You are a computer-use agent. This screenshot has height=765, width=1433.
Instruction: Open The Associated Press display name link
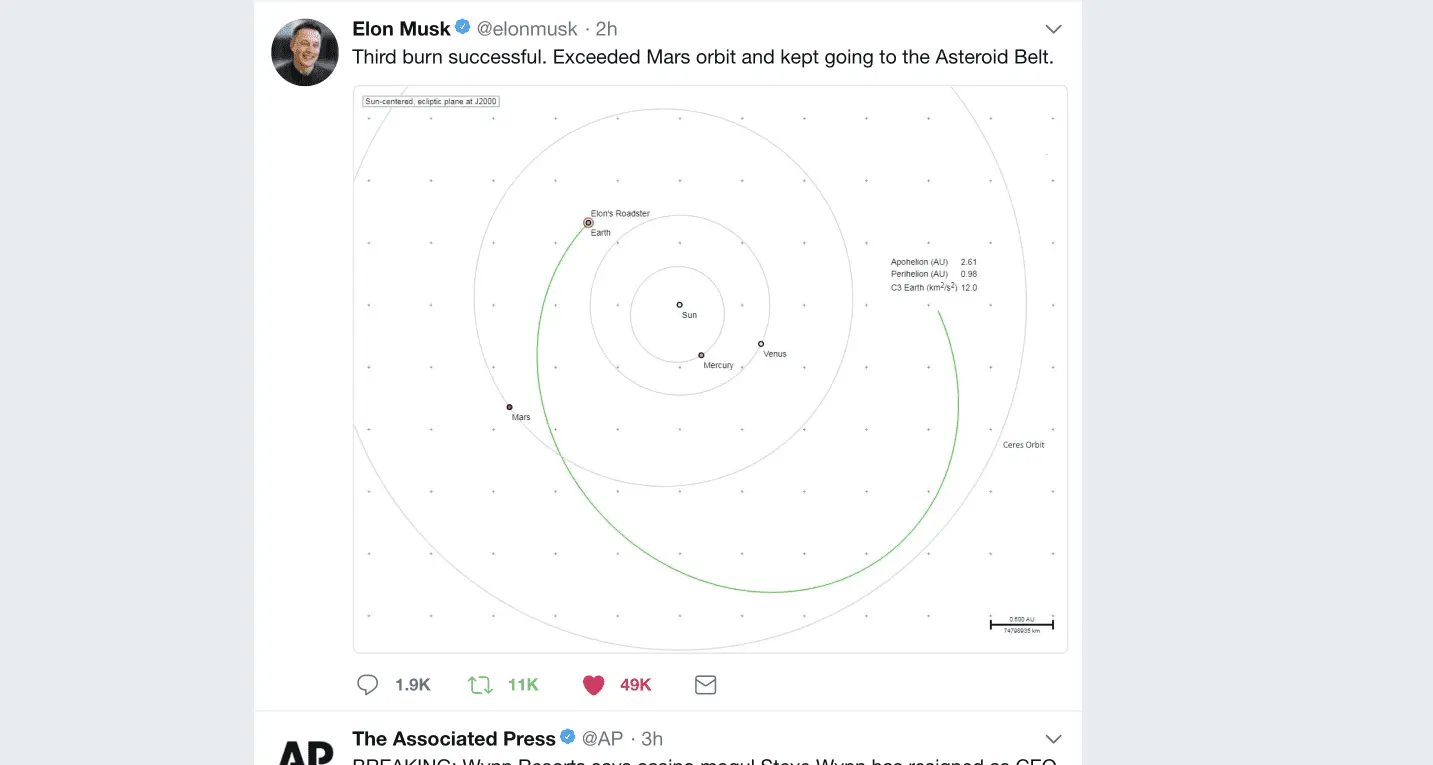[x=453, y=739]
